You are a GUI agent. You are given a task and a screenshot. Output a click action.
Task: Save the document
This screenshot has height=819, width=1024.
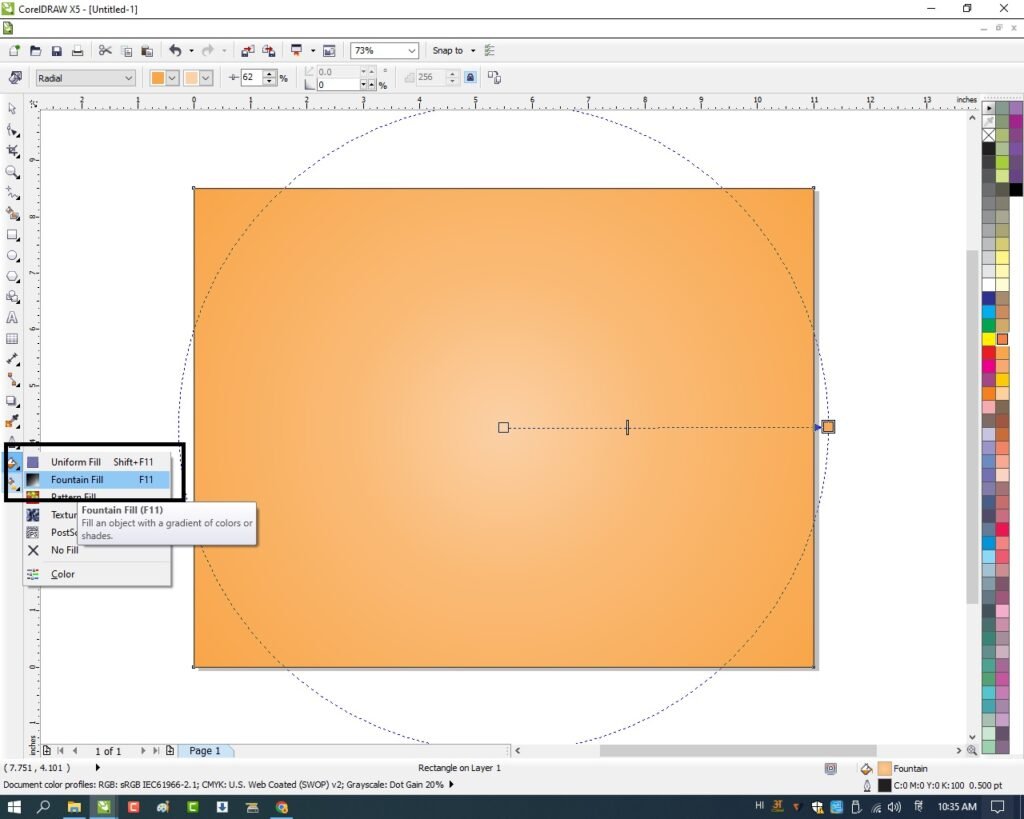tap(57, 51)
